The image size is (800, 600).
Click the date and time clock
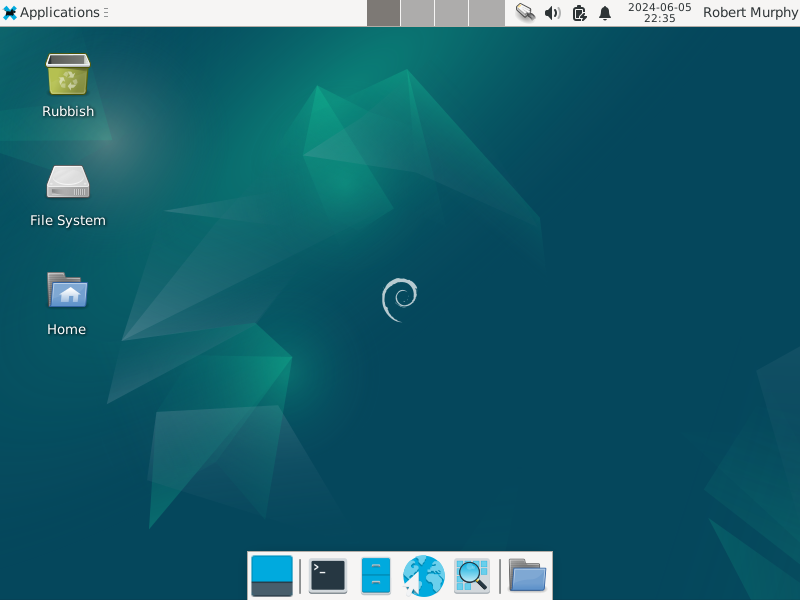tap(659, 13)
